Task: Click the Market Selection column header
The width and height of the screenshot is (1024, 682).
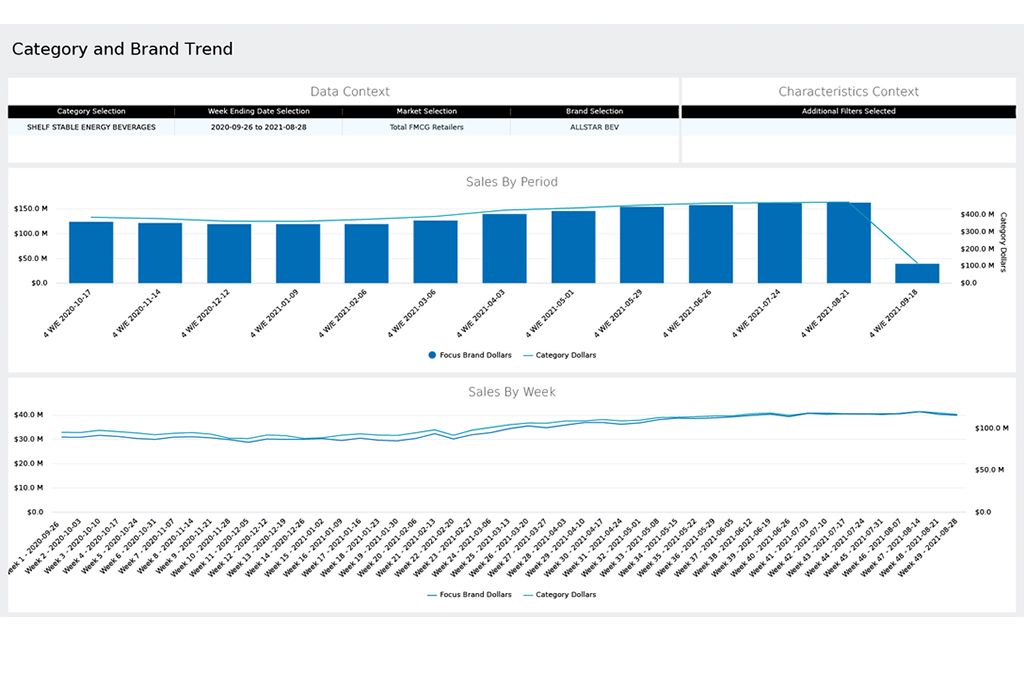Action: [426, 111]
